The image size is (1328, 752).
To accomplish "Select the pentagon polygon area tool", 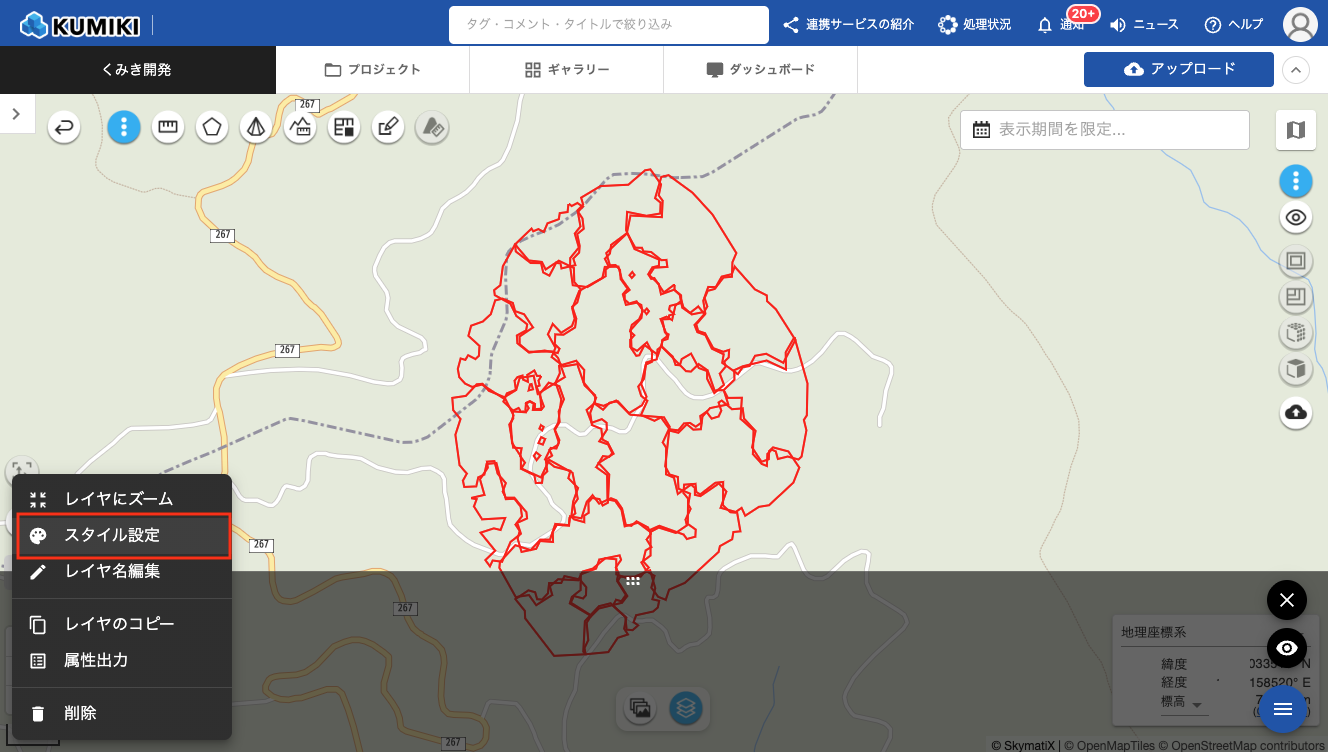I will 212,127.
